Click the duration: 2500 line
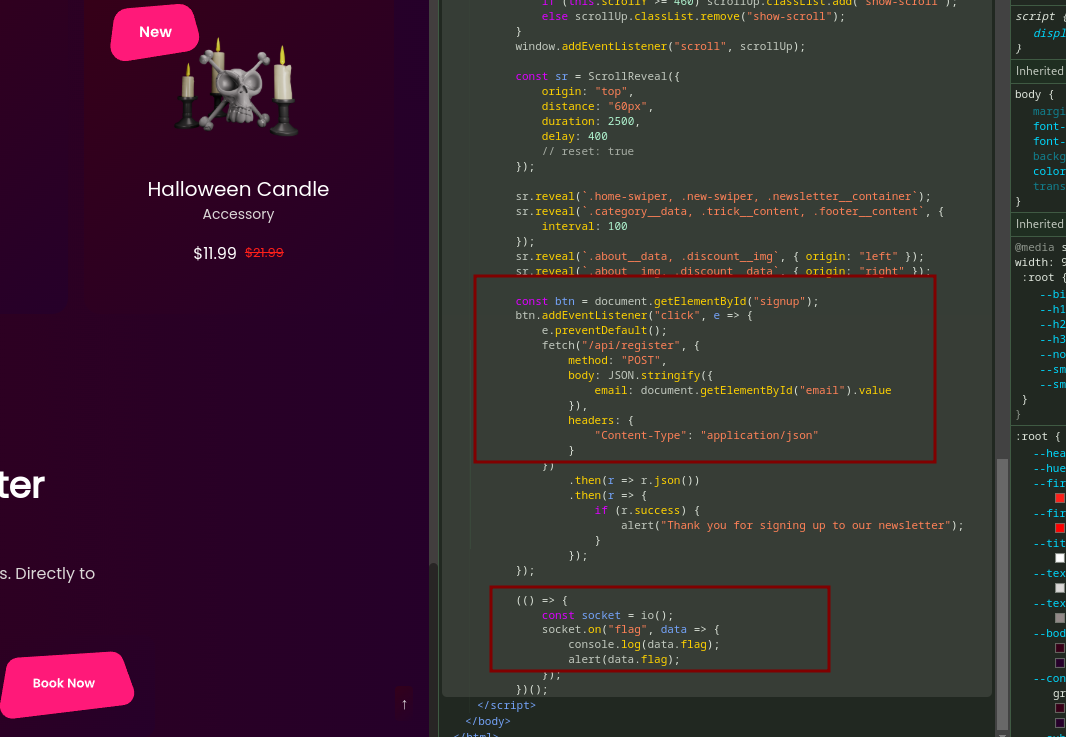 click(591, 121)
